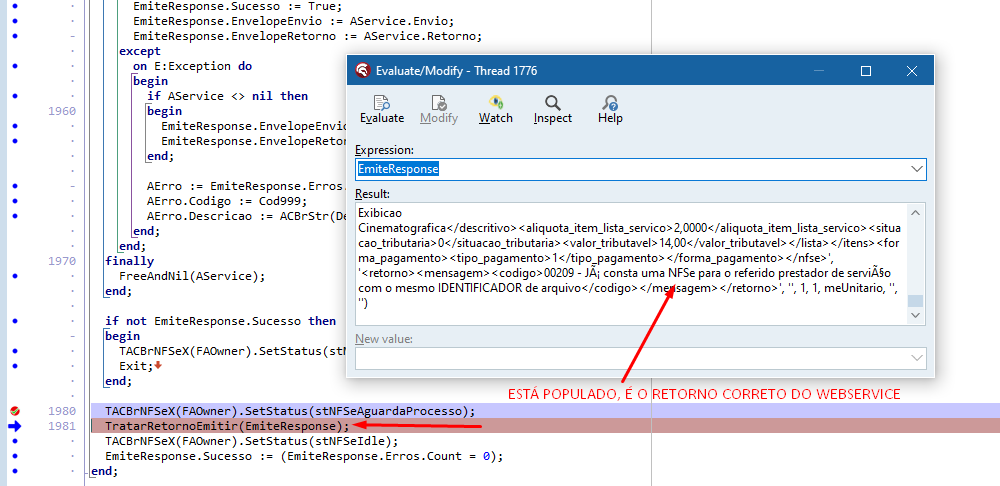This screenshot has width=1000, height=486.
Task: Click the 'except' keyword in the code
Action: click(x=140, y=51)
